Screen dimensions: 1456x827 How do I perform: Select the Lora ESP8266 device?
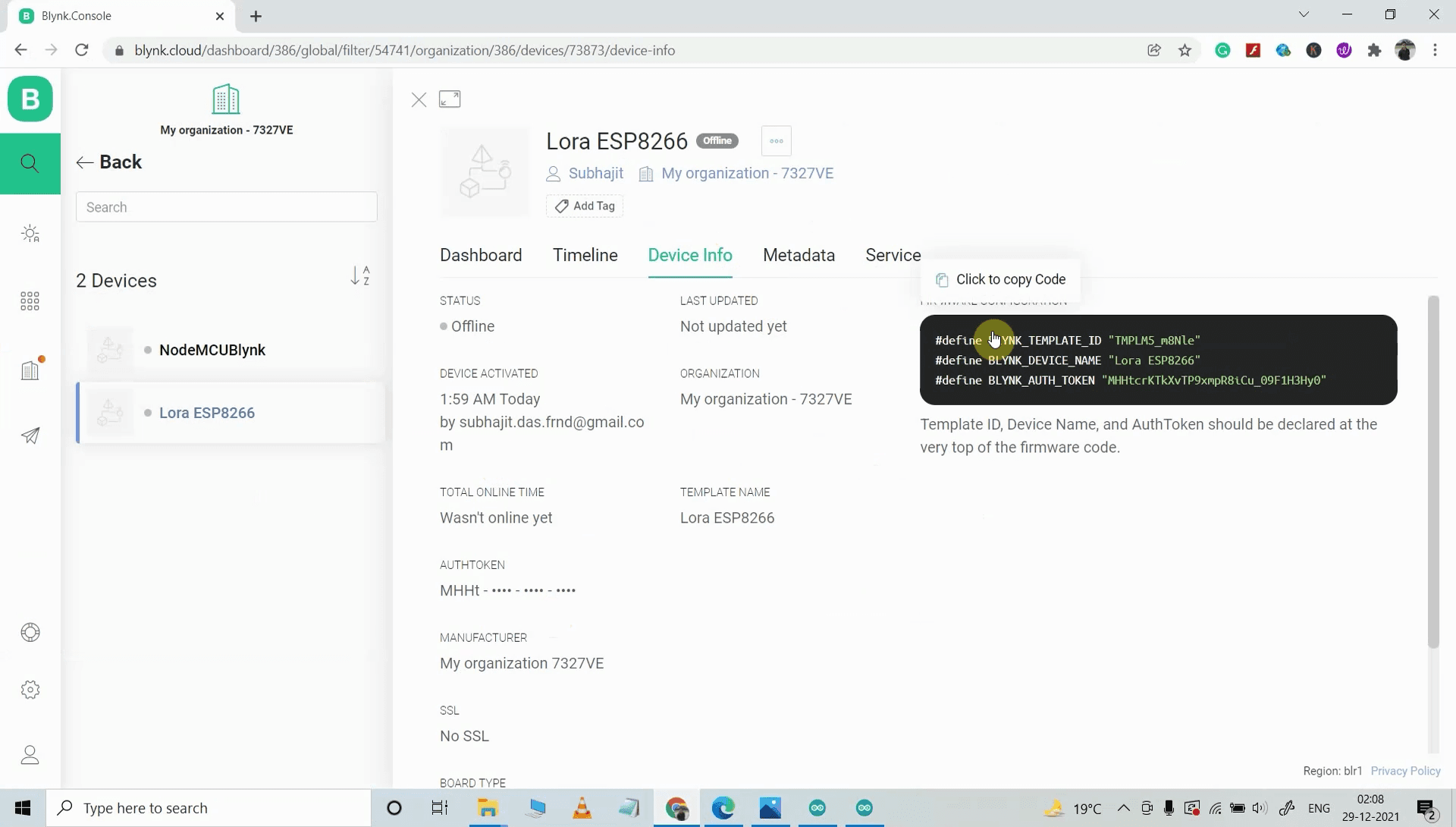pos(206,413)
